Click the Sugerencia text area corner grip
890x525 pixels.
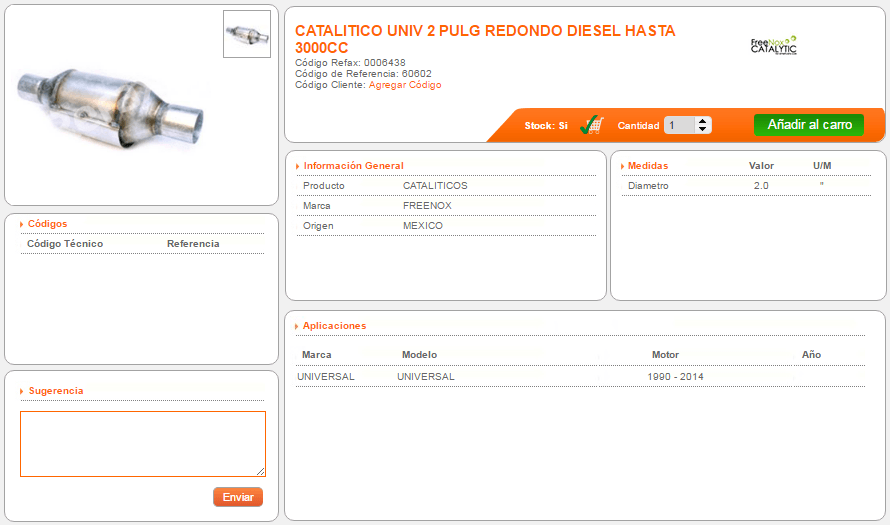click(261, 472)
